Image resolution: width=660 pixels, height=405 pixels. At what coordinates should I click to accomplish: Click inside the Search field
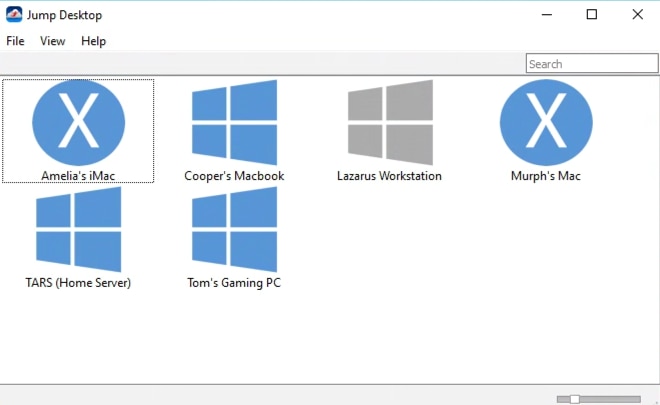(x=592, y=64)
